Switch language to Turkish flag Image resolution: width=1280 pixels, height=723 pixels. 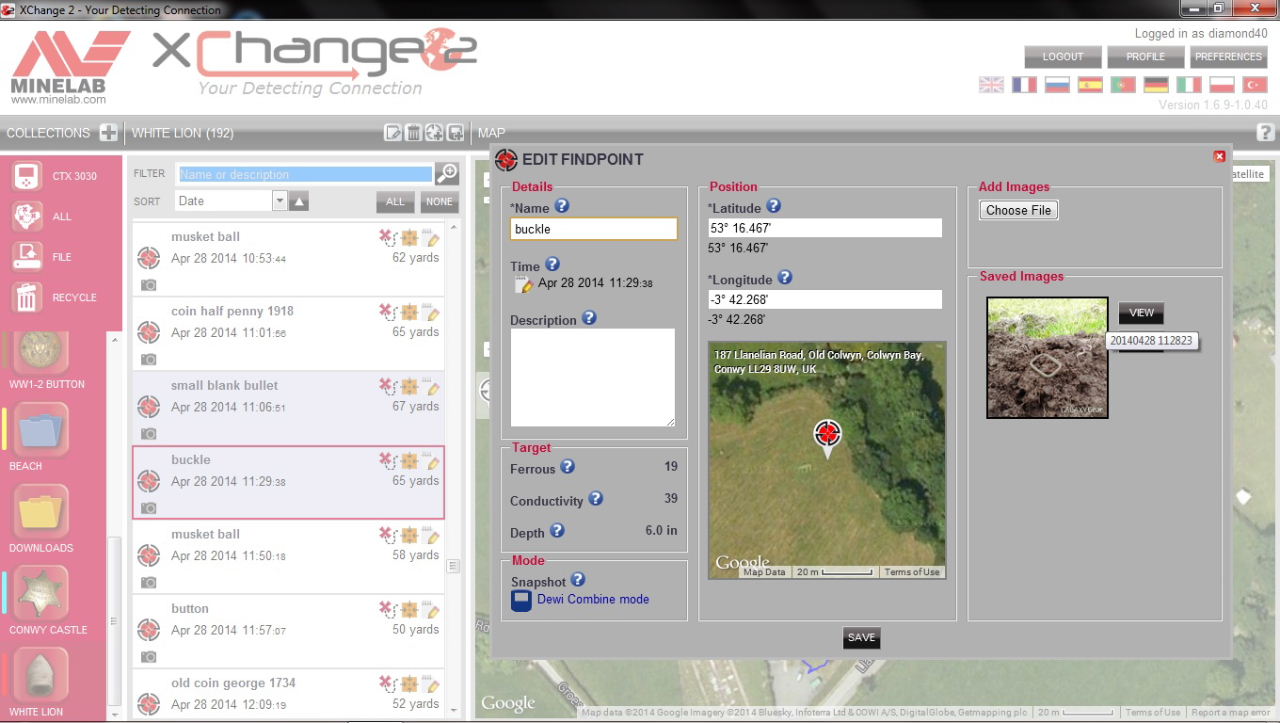click(1254, 85)
